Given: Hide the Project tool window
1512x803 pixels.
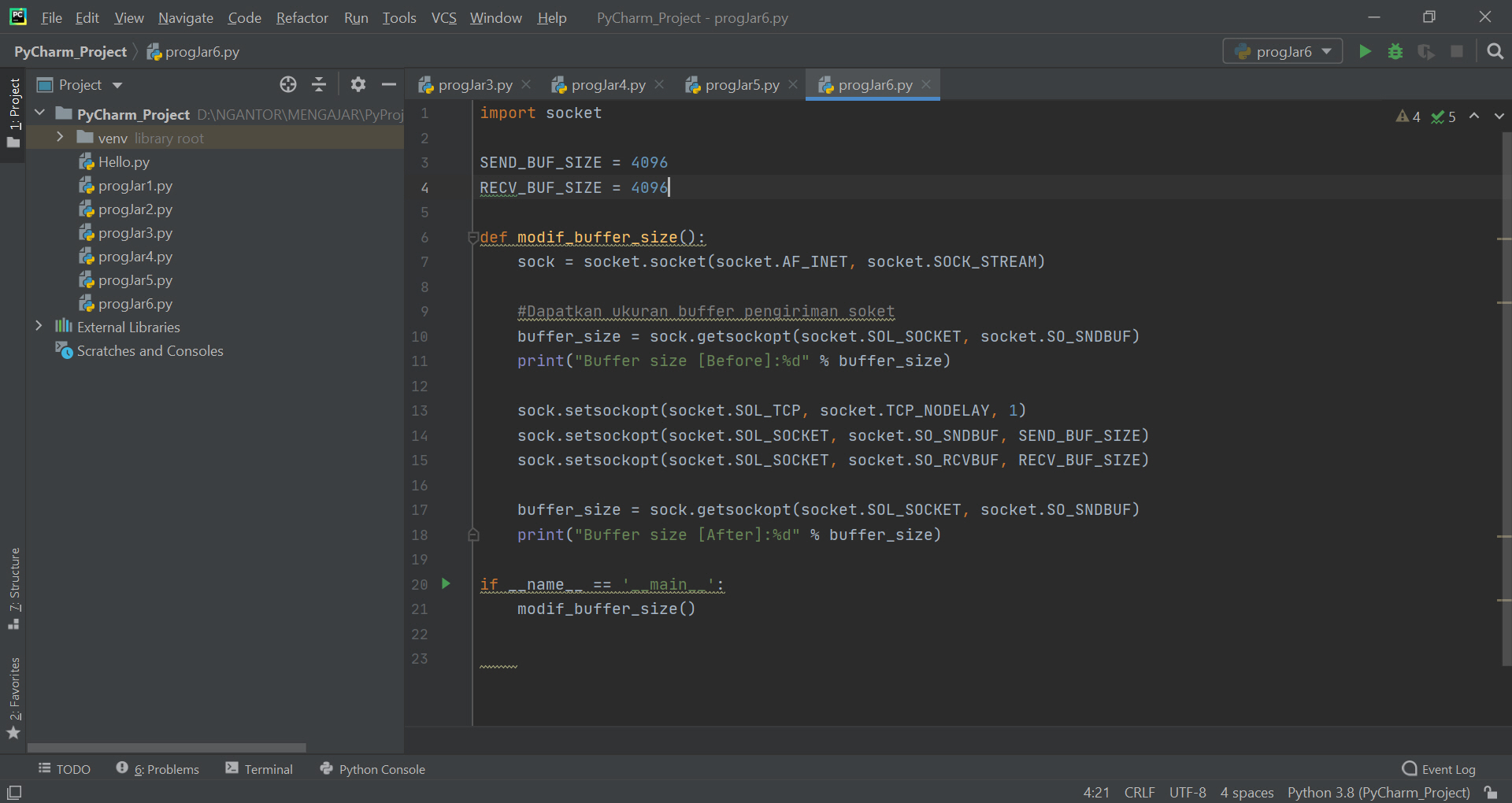Looking at the screenshot, I should click(389, 85).
